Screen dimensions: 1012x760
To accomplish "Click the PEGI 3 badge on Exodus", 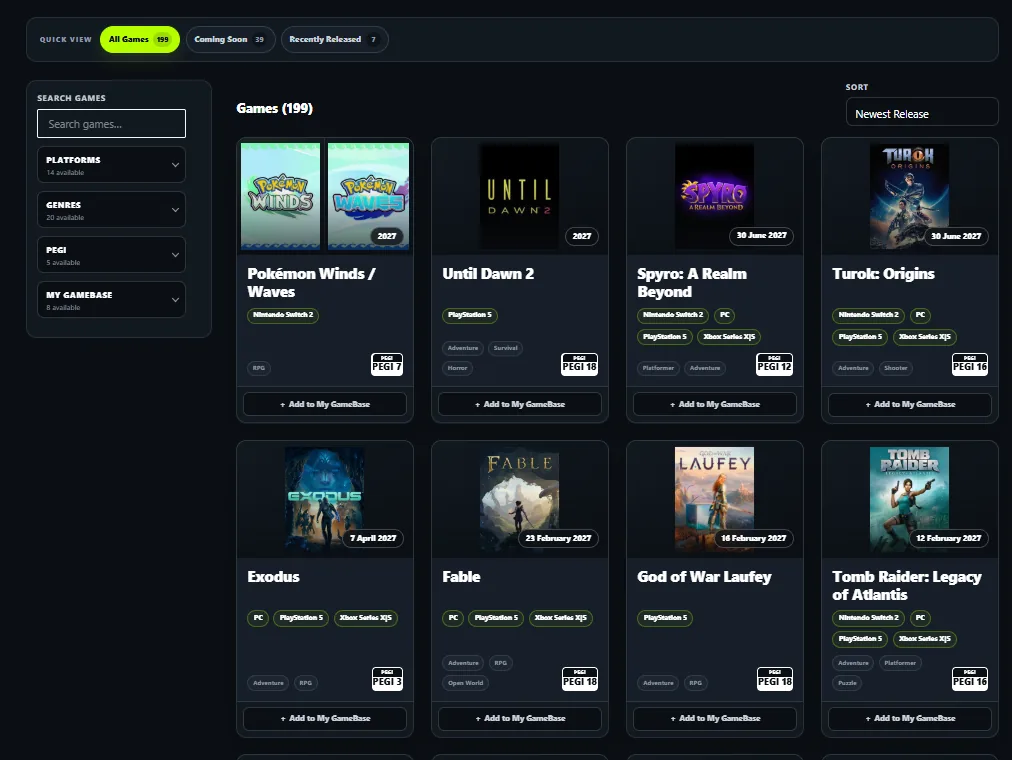I will pos(387,679).
